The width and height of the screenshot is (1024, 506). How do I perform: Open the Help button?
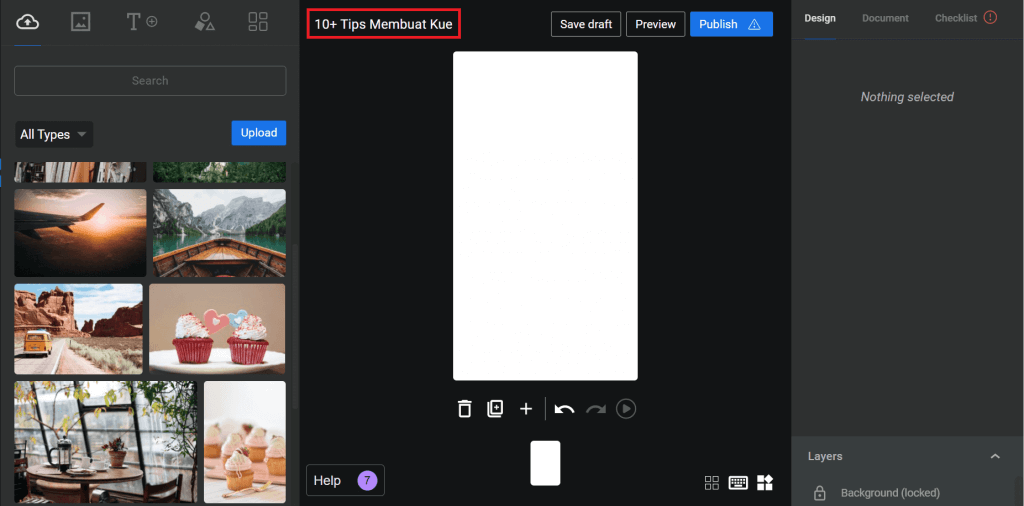345,481
